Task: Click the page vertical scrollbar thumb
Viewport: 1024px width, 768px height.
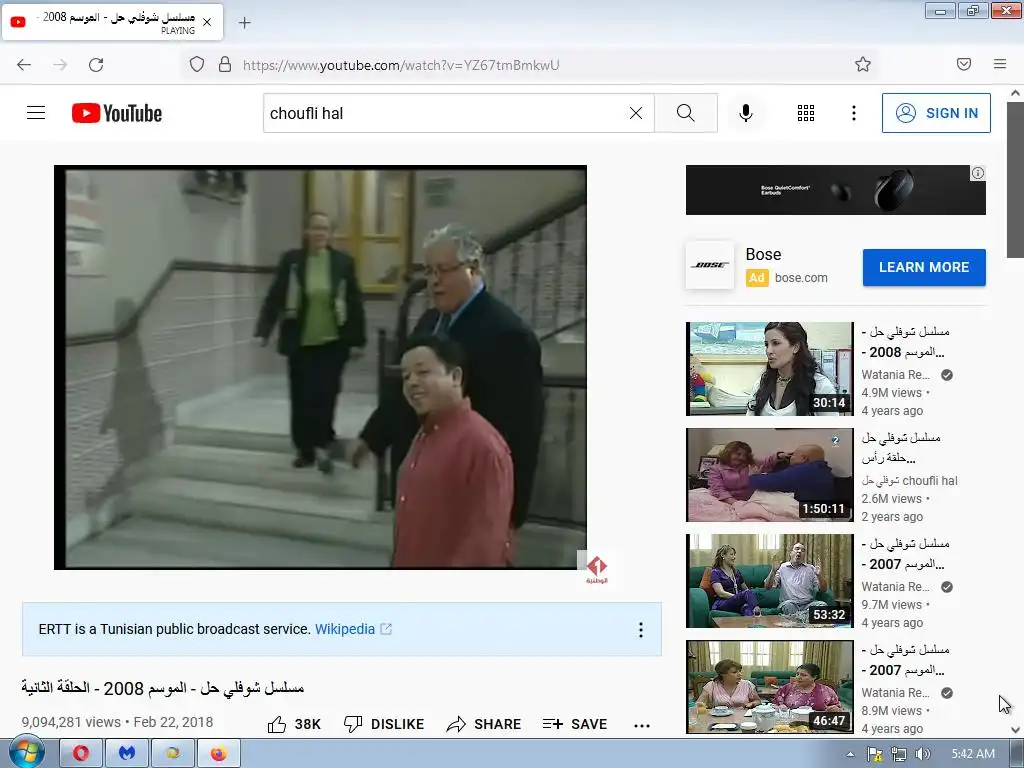Action: coord(1016,180)
